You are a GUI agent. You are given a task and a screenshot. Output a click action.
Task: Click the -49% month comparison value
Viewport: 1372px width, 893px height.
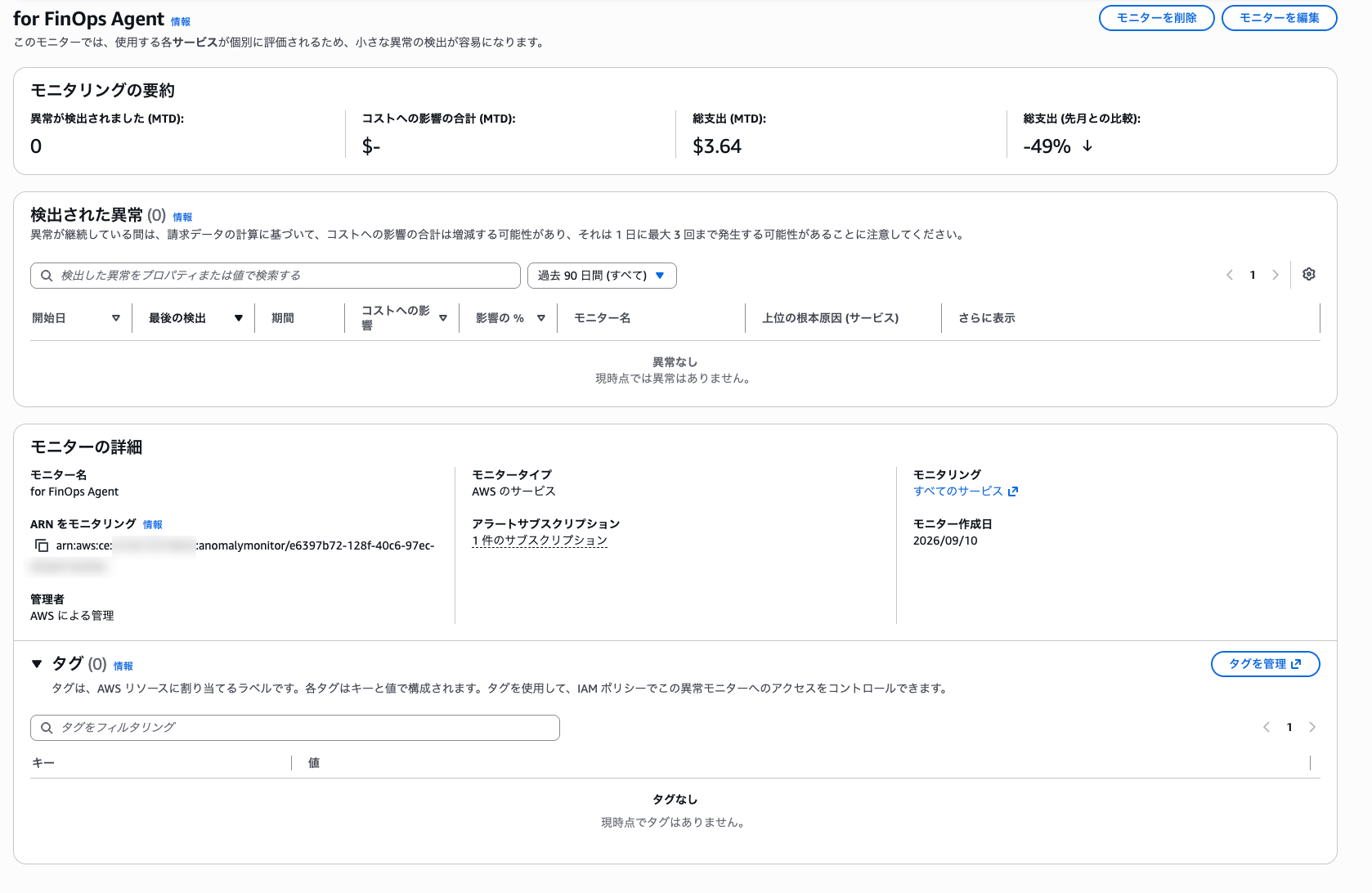1047,146
